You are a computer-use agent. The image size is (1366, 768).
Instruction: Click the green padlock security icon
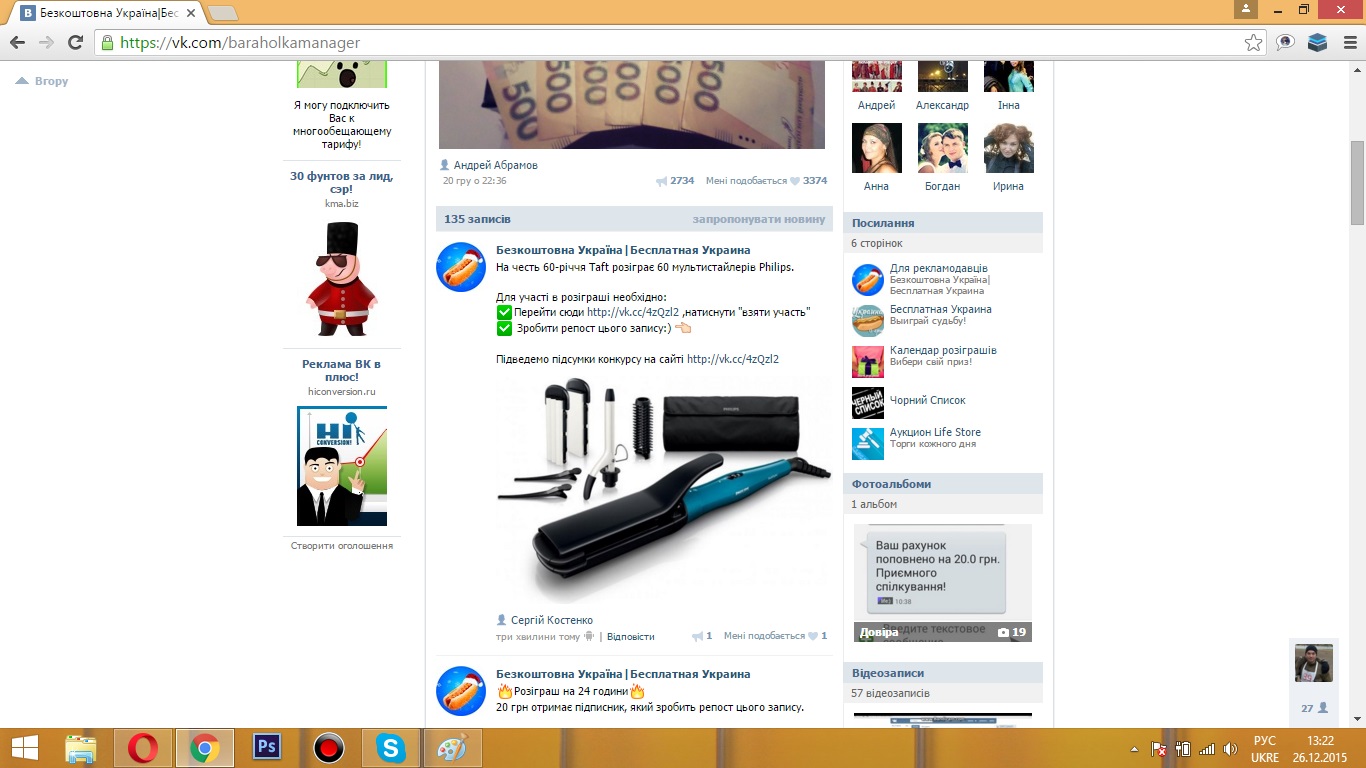tap(107, 43)
